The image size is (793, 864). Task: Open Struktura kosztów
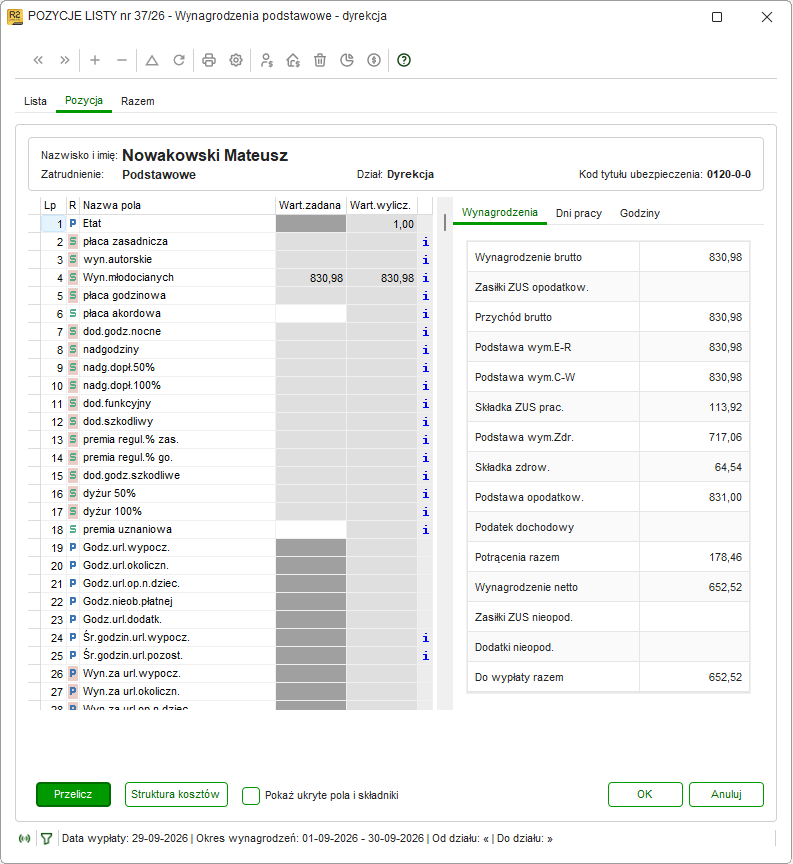click(x=176, y=795)
